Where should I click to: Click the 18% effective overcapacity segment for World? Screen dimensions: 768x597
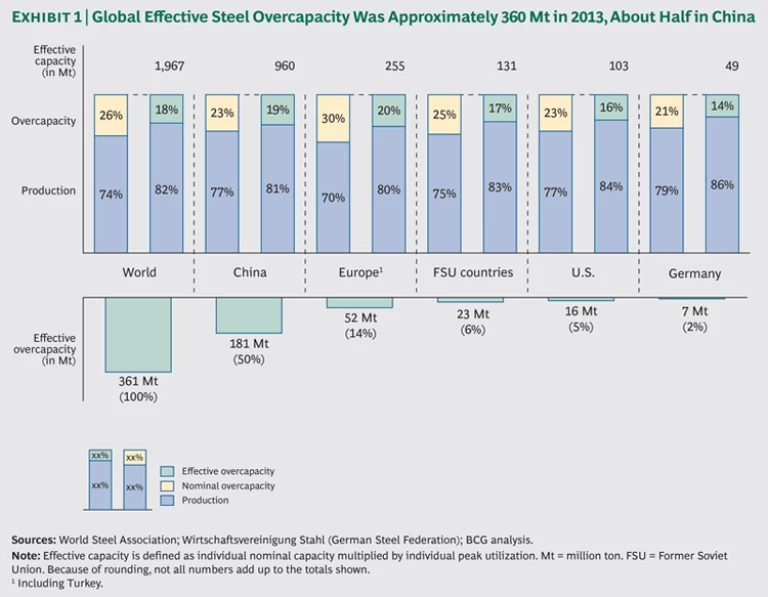pos(166,109)
